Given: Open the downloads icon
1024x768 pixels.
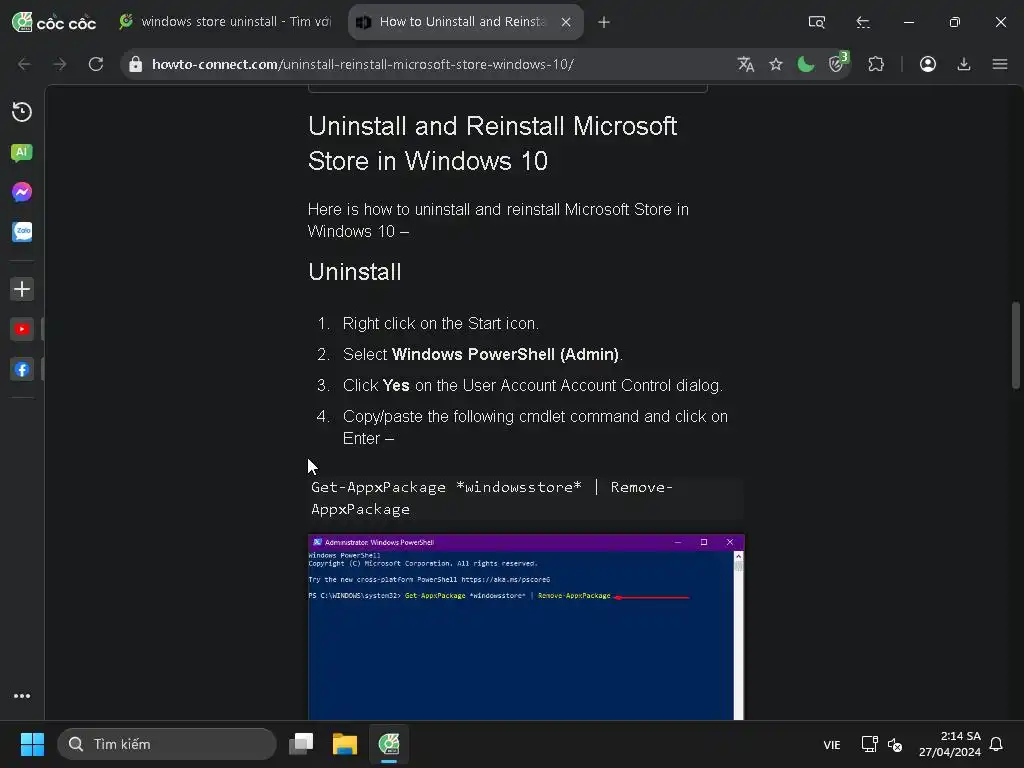Looking at the screenshot, I should pos(963,64).
